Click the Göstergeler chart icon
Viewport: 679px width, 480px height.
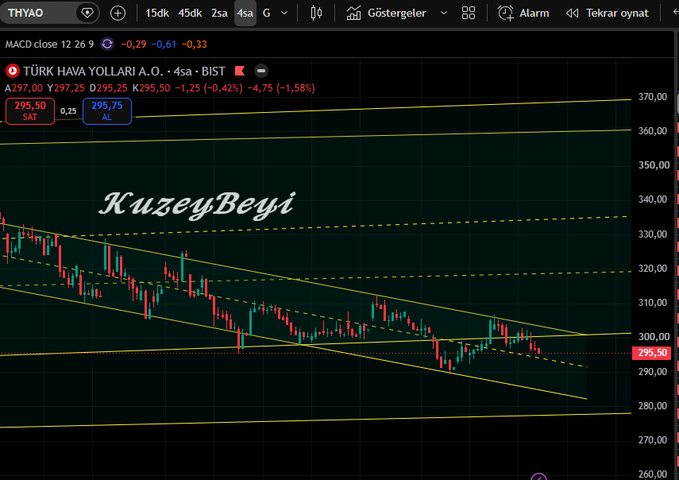click(x=354, y=13)
